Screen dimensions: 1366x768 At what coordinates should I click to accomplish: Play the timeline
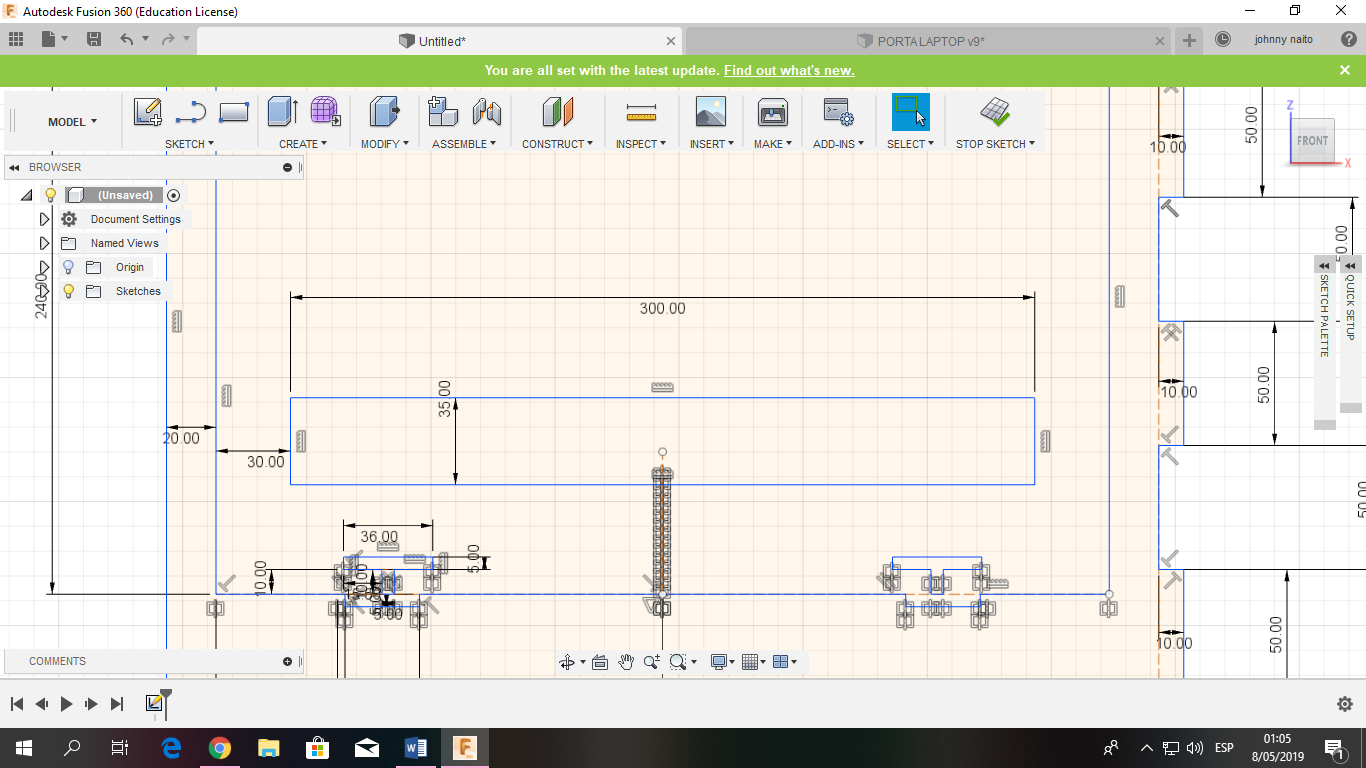(66, 704)
